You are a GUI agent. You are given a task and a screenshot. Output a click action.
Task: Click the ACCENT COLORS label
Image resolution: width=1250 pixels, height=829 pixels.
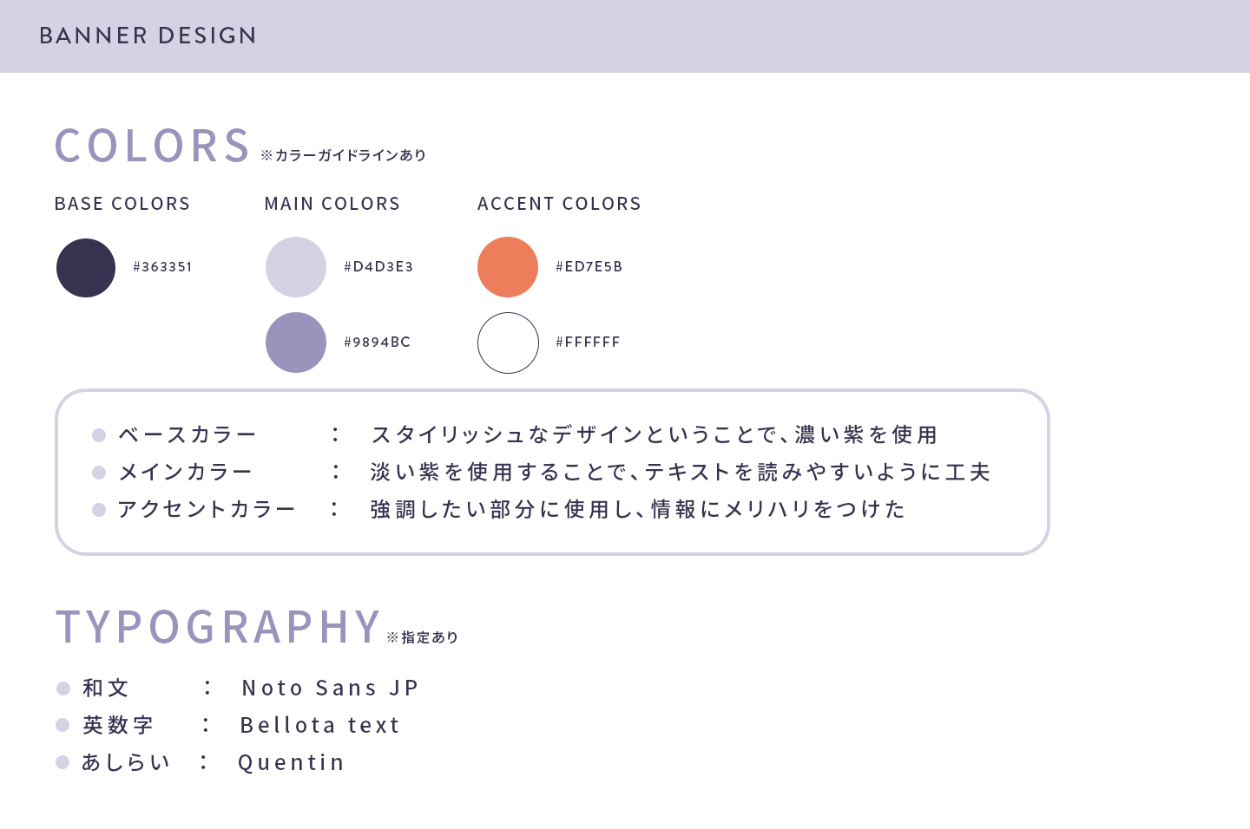[559, 204]
